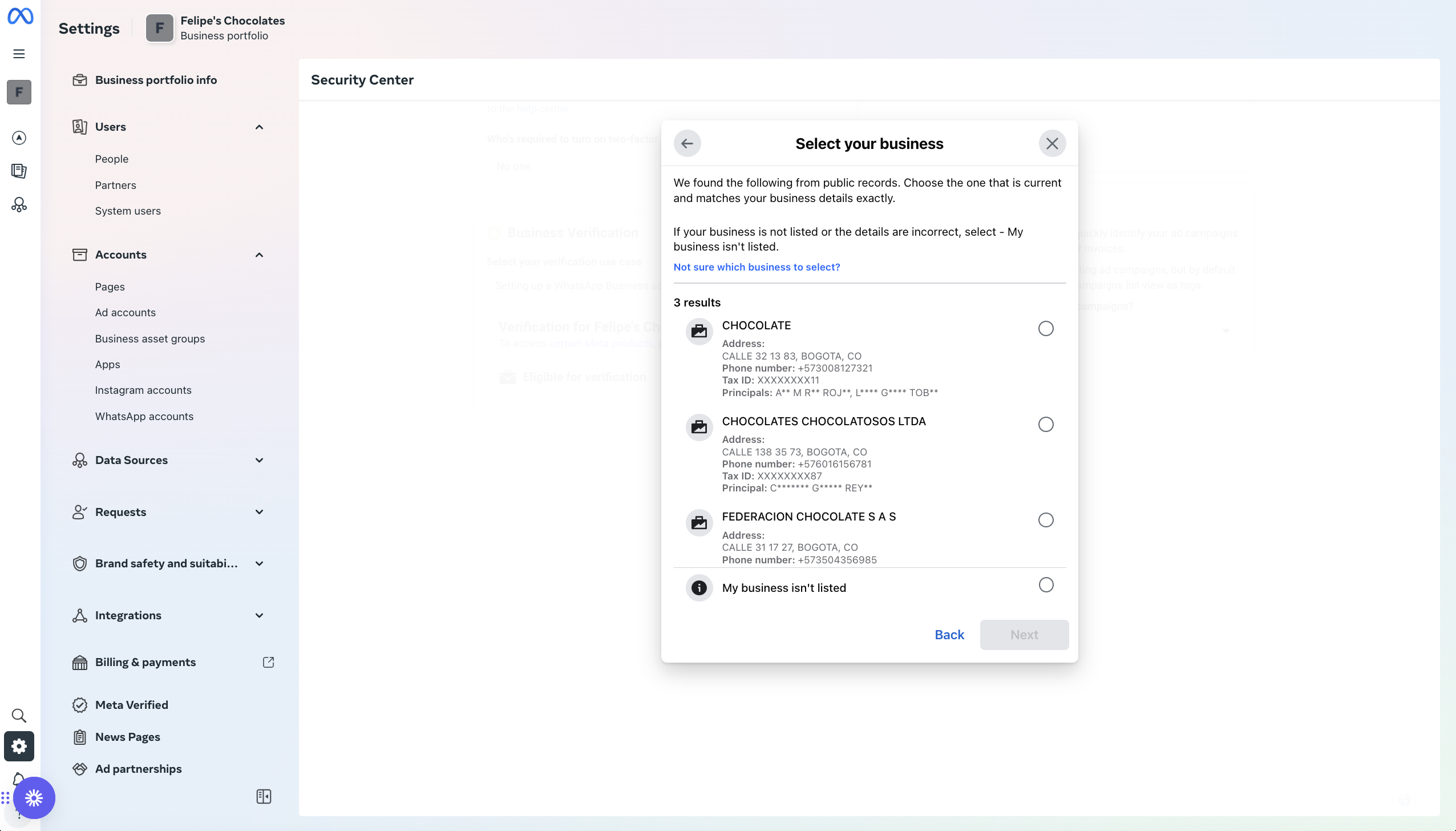Click info icon beside My business isn't listed
The width and height of the screenshot is (1456, 831).
pos(699,587)
